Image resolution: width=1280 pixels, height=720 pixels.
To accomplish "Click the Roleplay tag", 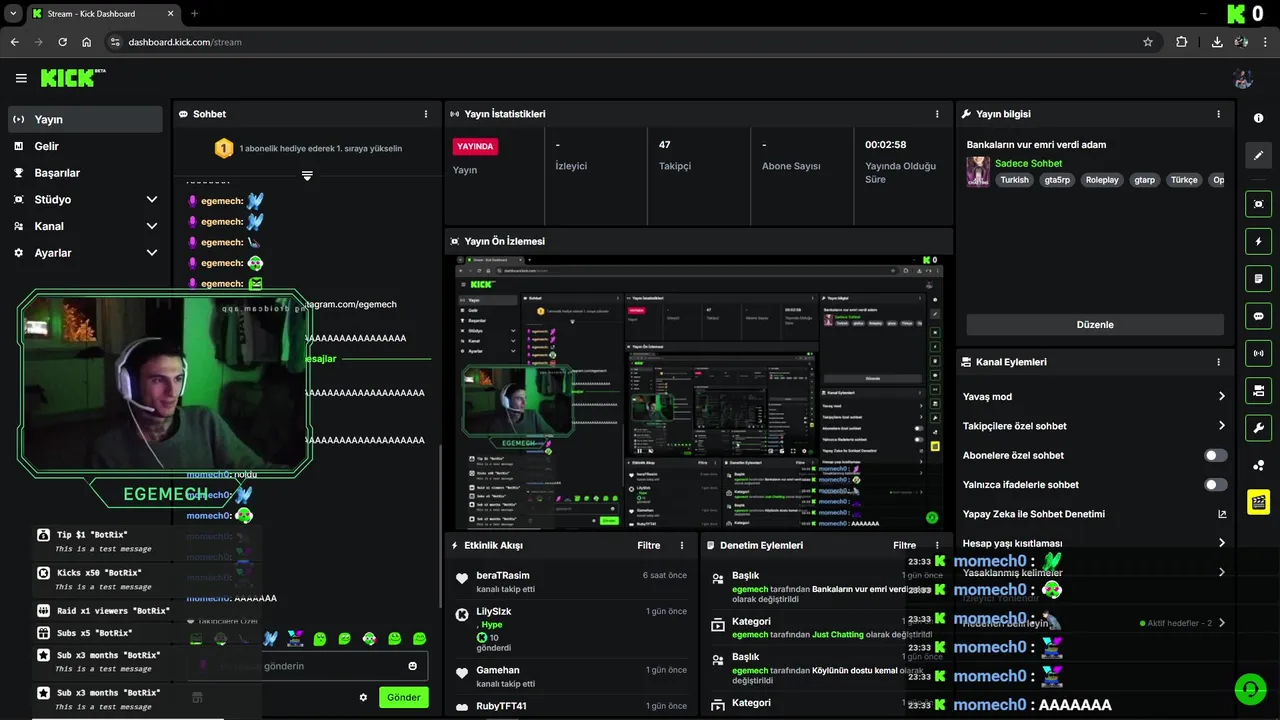I will pyautogui.click(x=1102, y=180).
